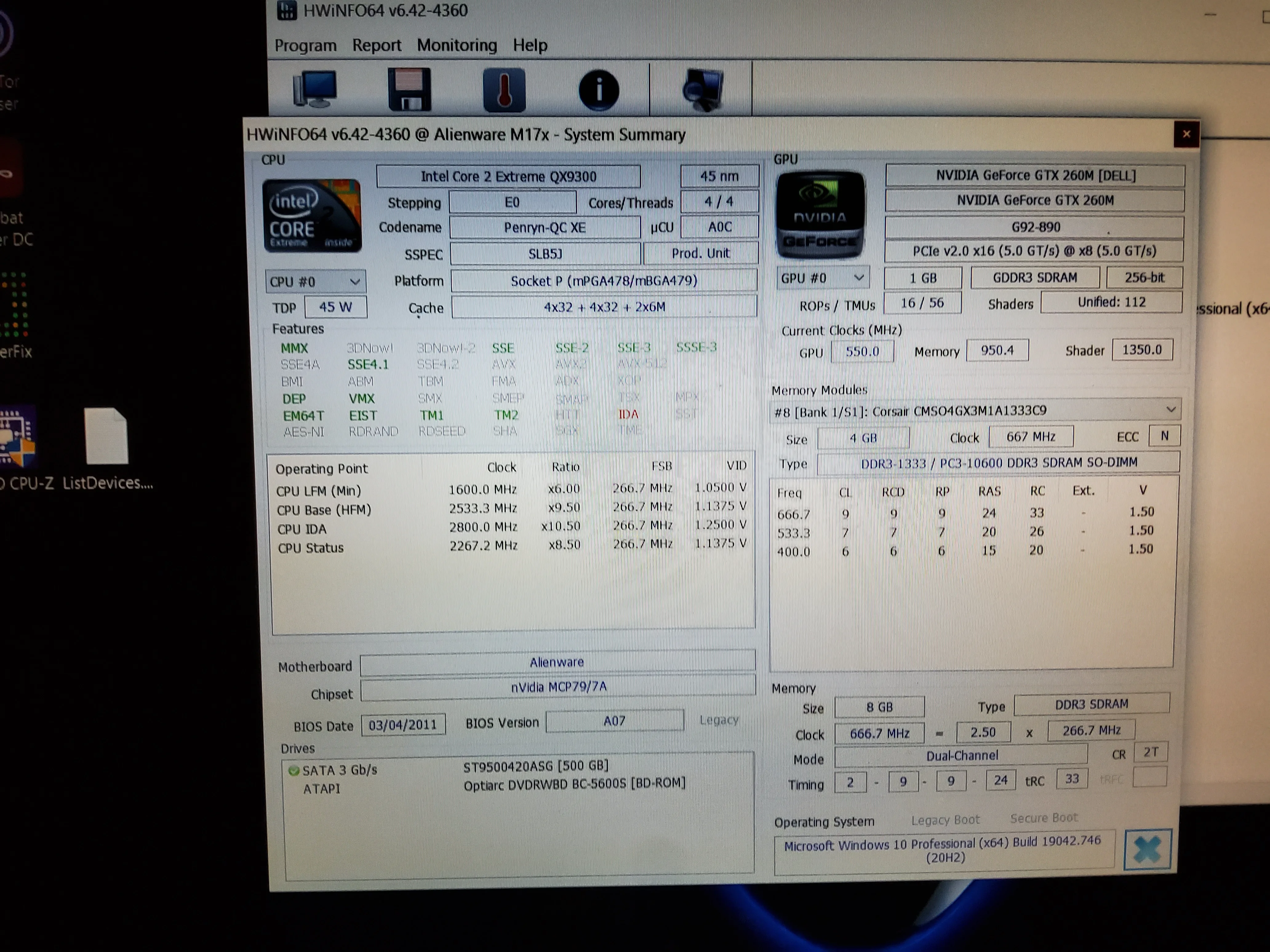Click the Intel Core Extreme CPU logo
The height and width of the screenshot is (952, 1270).
coord(312,216)
